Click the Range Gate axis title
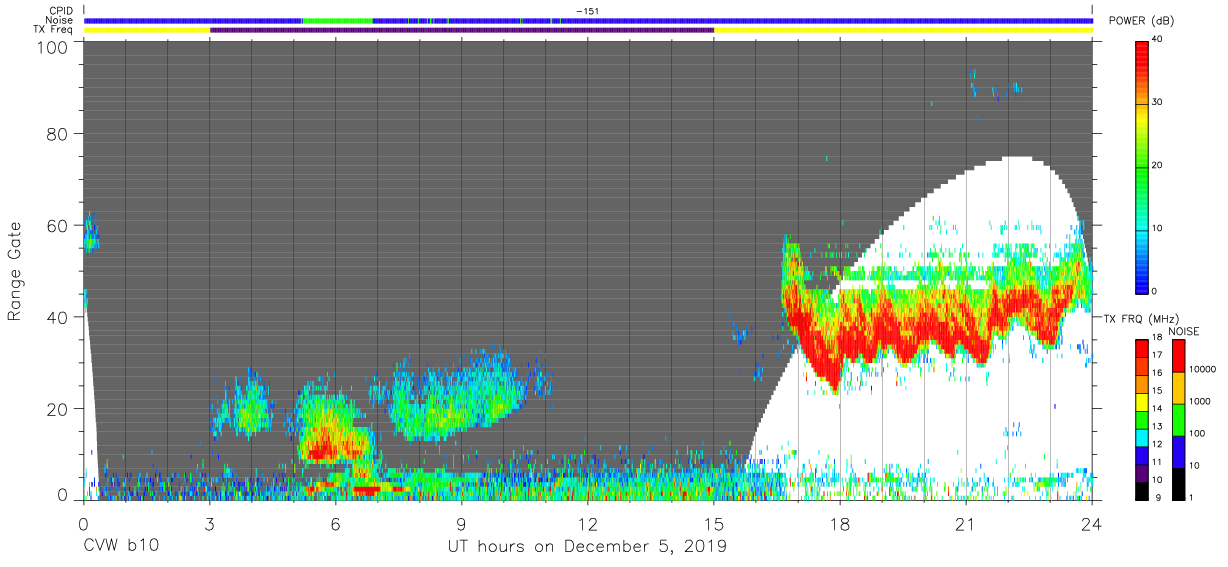This screenshot has height=567, width=1228. coord(15,272)
